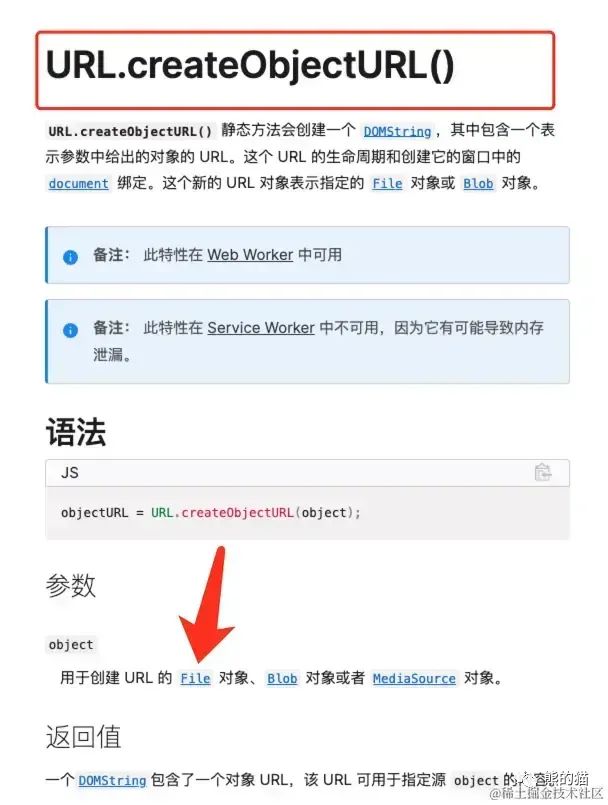Image resolution: width=608 pixels, height=805 pixels.
Task: Click the info icon beside Web Worker note
Action: click(70, 257)
